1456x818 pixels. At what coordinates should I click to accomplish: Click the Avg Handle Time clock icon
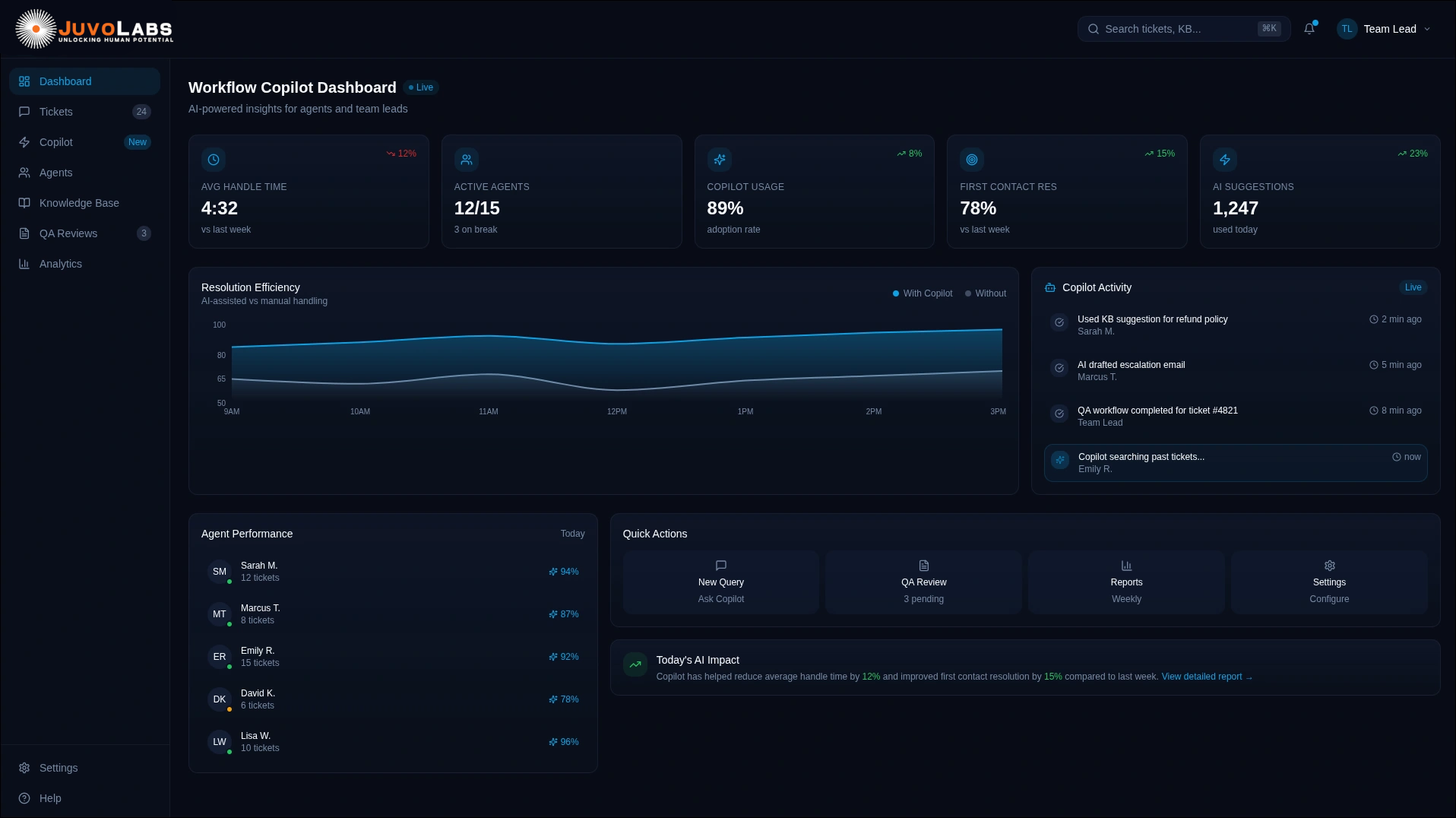coord(214,160)
